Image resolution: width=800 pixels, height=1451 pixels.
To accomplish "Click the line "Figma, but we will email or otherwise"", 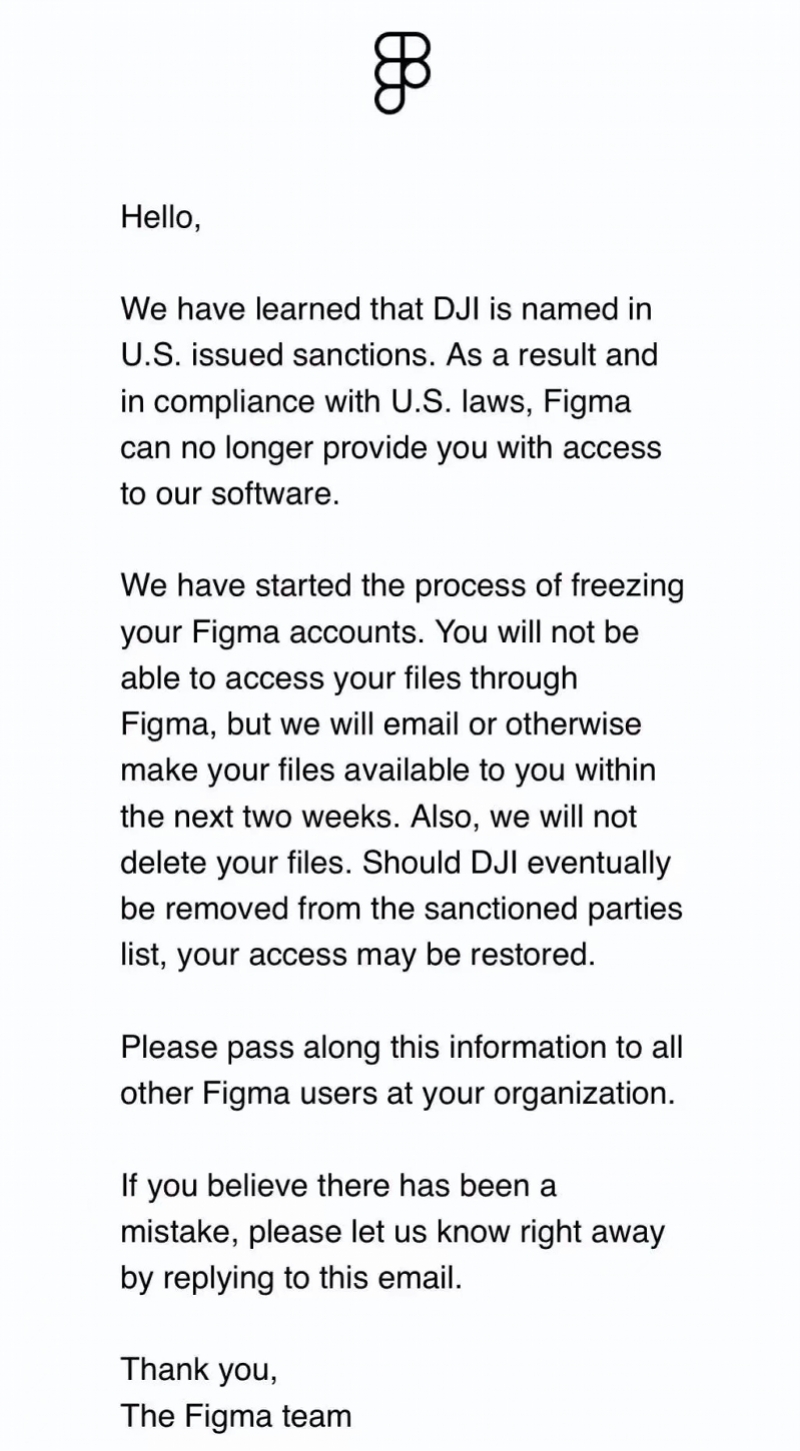I will pyautogui.click(x=381, y=724).
